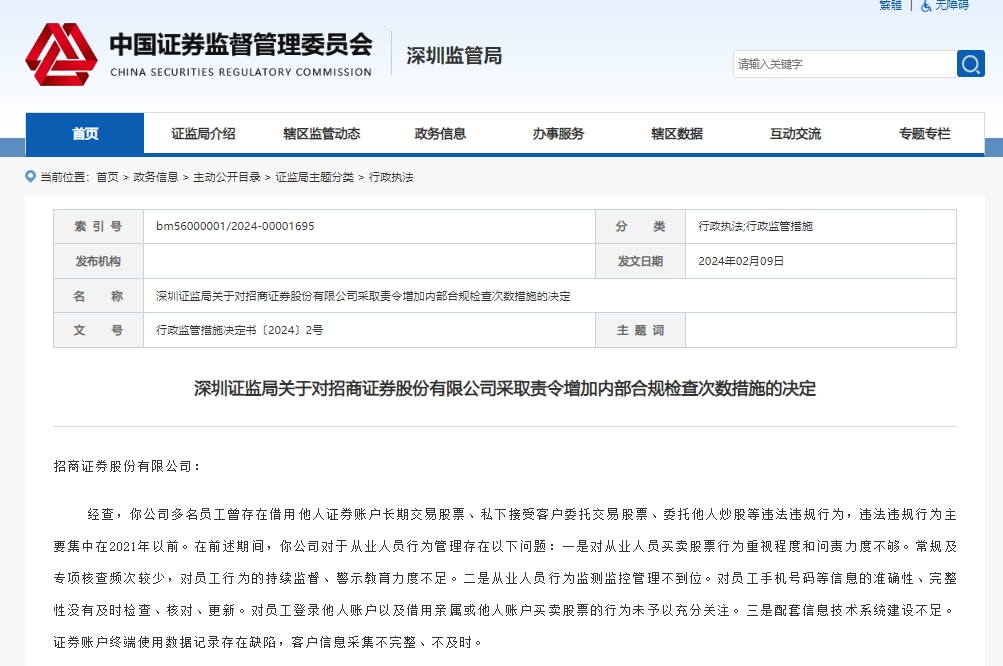The width and height of the screenshot is (1003, 666).
Task: Follow the 政务信息 breadcrumb link
Action: pos(155,177)
